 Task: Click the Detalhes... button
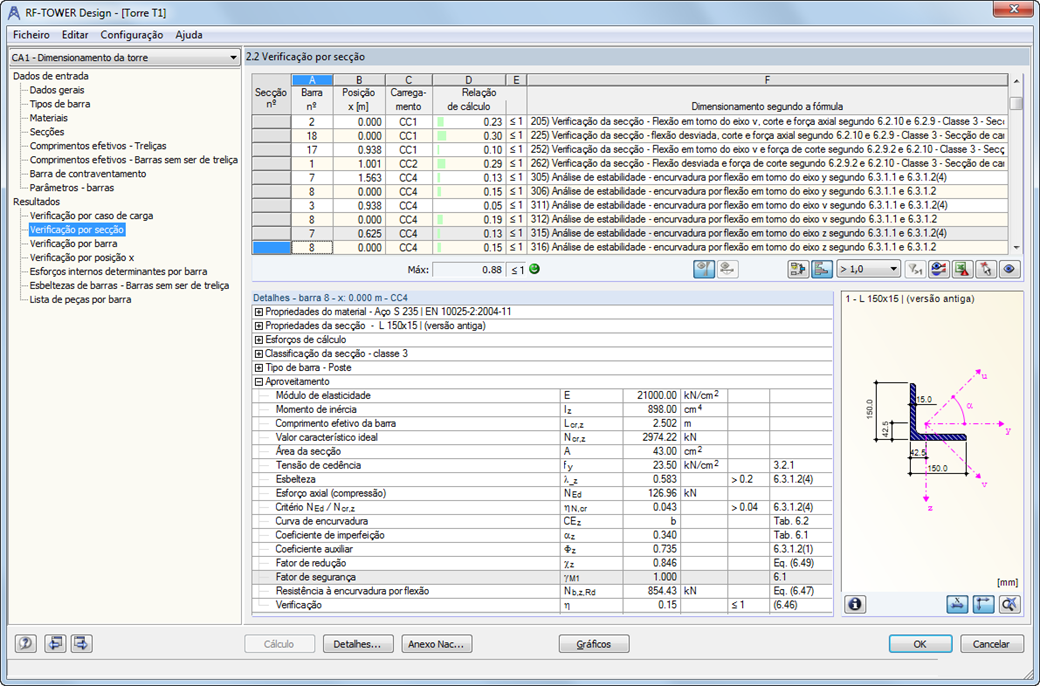click(x=358, y=644)
